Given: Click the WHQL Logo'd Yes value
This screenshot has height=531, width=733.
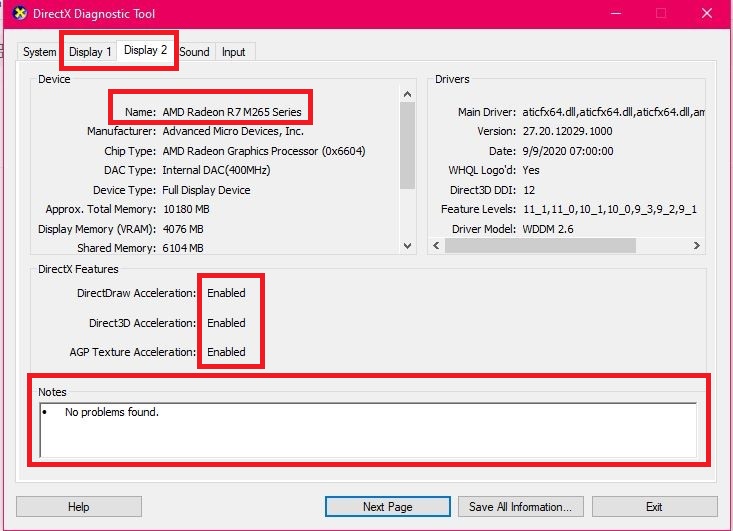Looking at the screenshot, I should click(x=531, y=170).
